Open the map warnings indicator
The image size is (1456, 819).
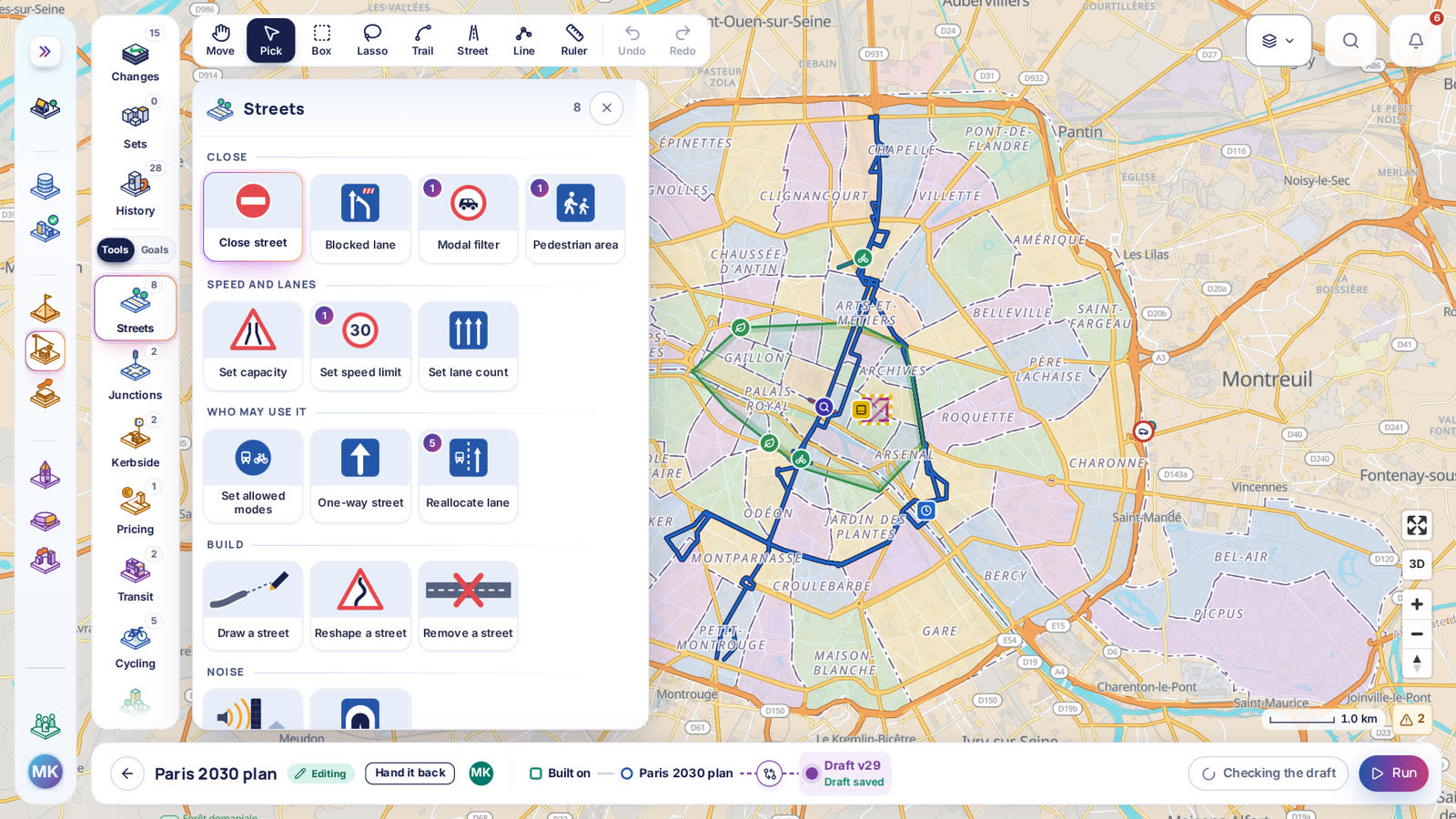point(1412,719)
